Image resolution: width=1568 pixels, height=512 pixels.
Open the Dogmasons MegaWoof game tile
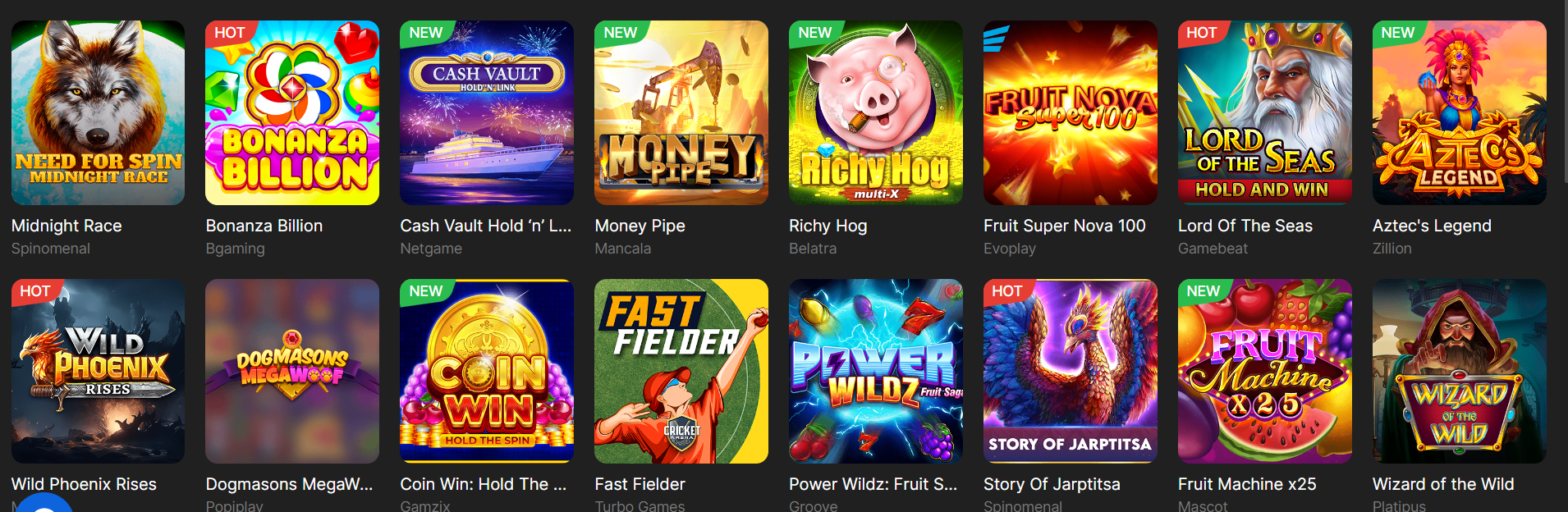click(x=292, y=371)
